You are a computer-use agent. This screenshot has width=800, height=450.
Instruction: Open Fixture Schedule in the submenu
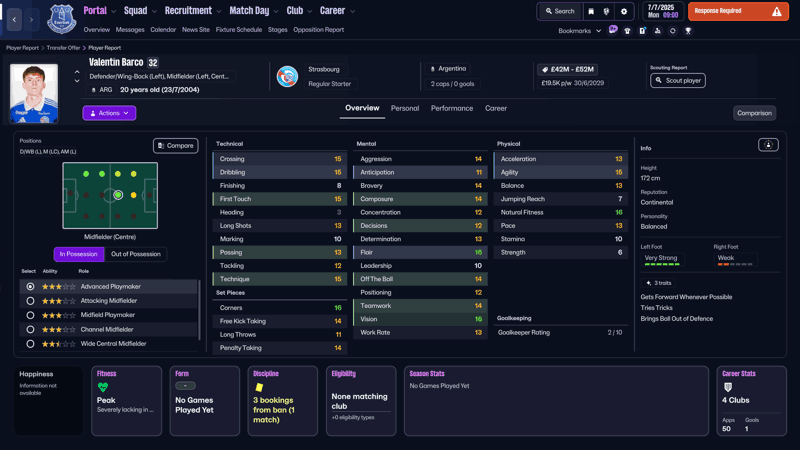(x=239, y=30)
